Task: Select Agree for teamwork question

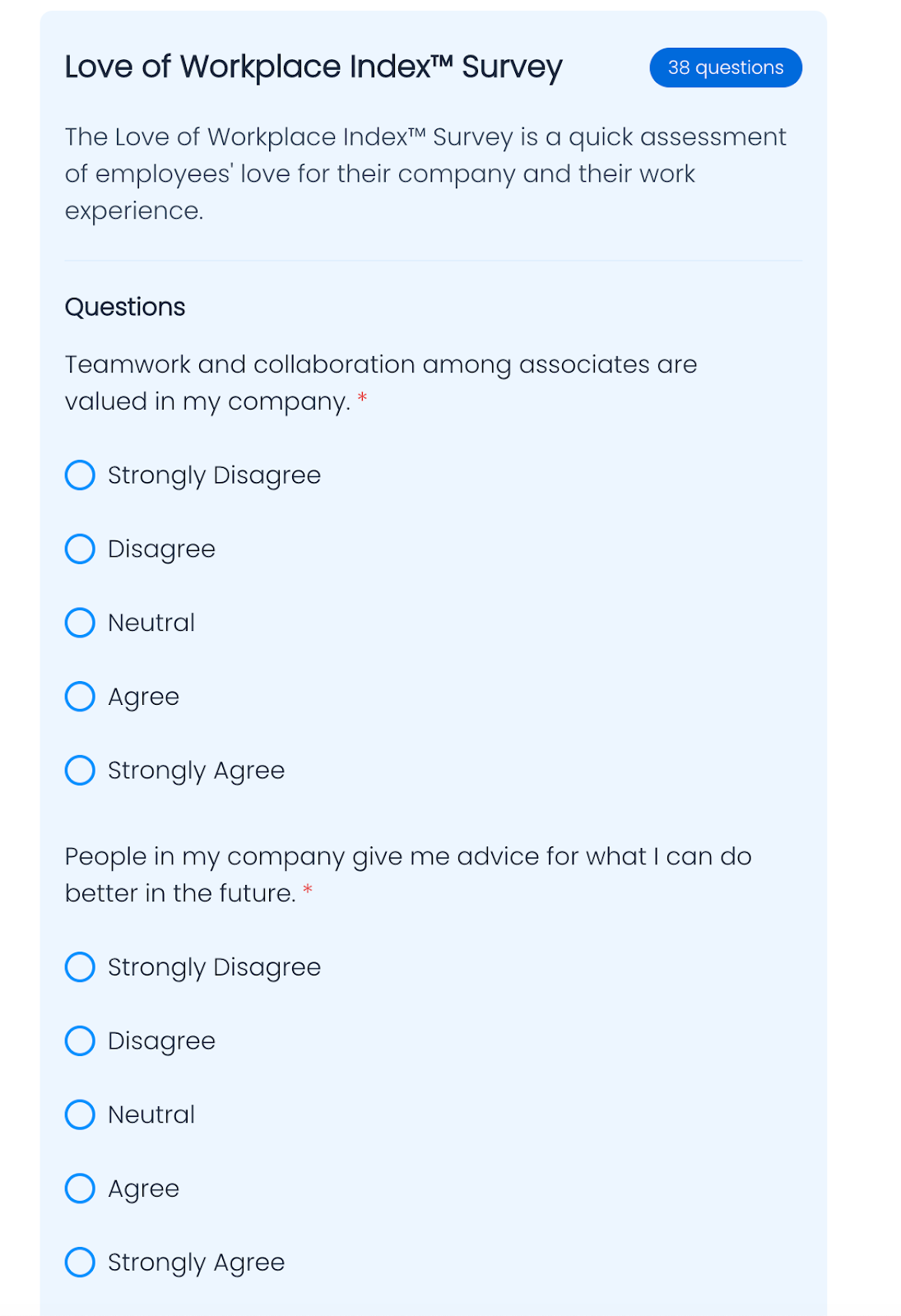Action: (x=80, y=697)
